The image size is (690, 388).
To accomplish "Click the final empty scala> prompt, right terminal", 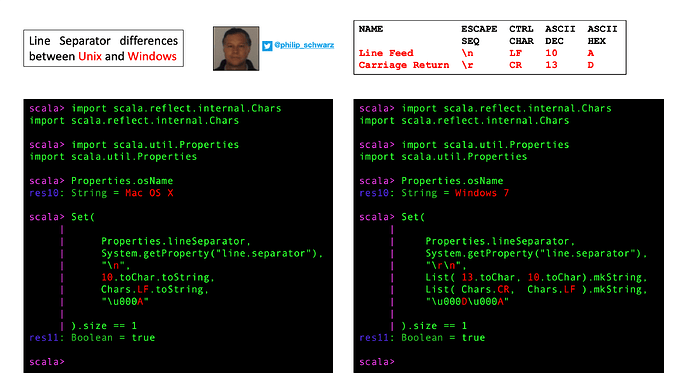I will coord(377,362).
